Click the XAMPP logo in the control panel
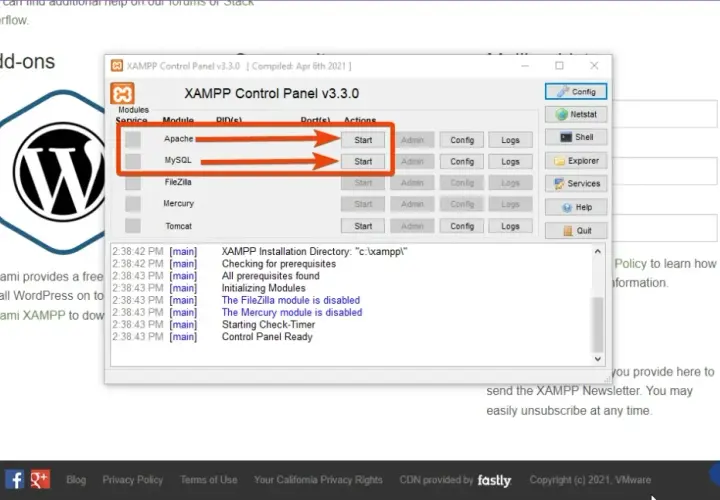The width and height of the screenshot is (720, 500). 122,94
